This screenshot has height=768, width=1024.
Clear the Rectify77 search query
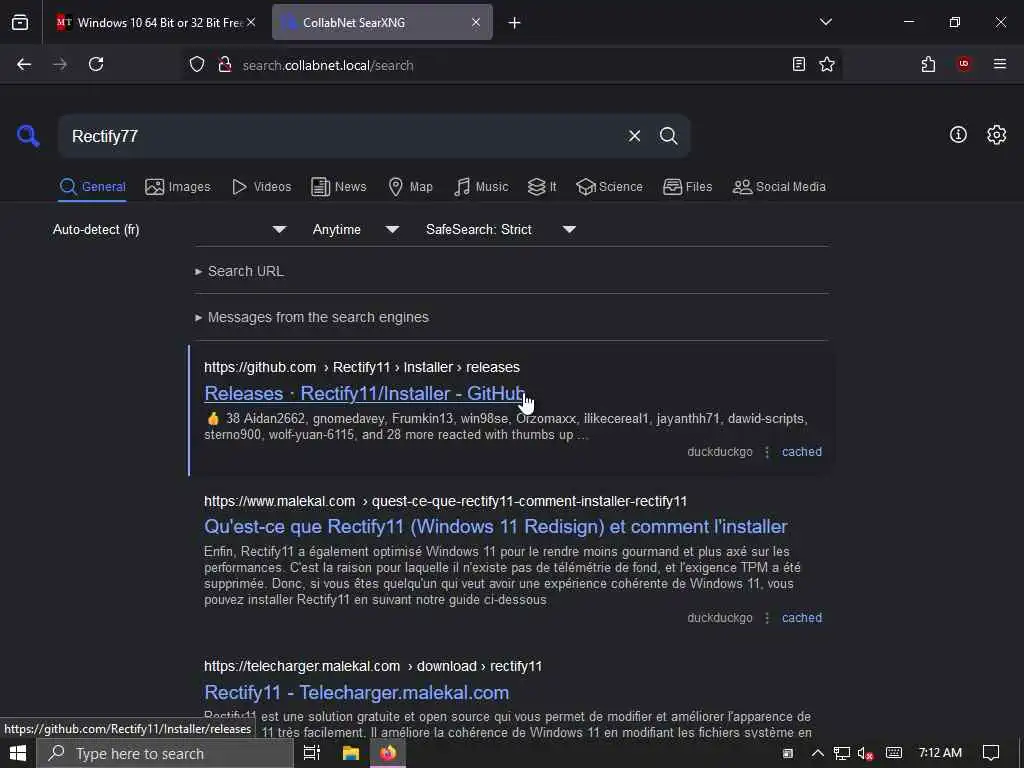[x=634, y=136]
